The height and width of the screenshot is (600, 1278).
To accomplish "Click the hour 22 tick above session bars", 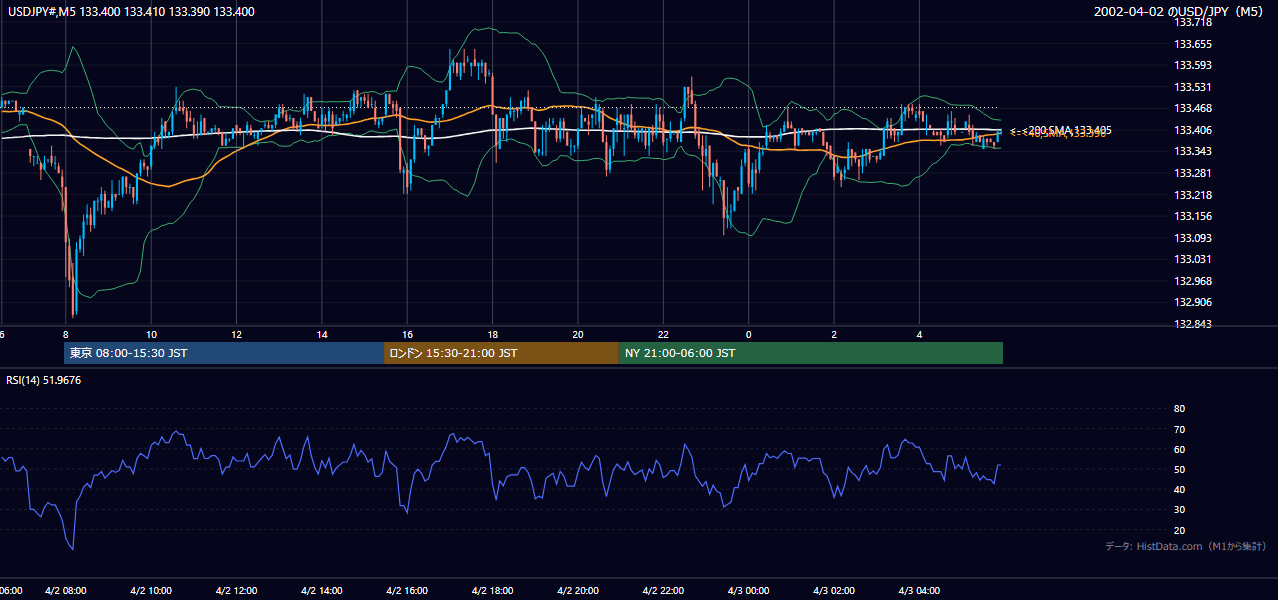I will click(663, 334).
